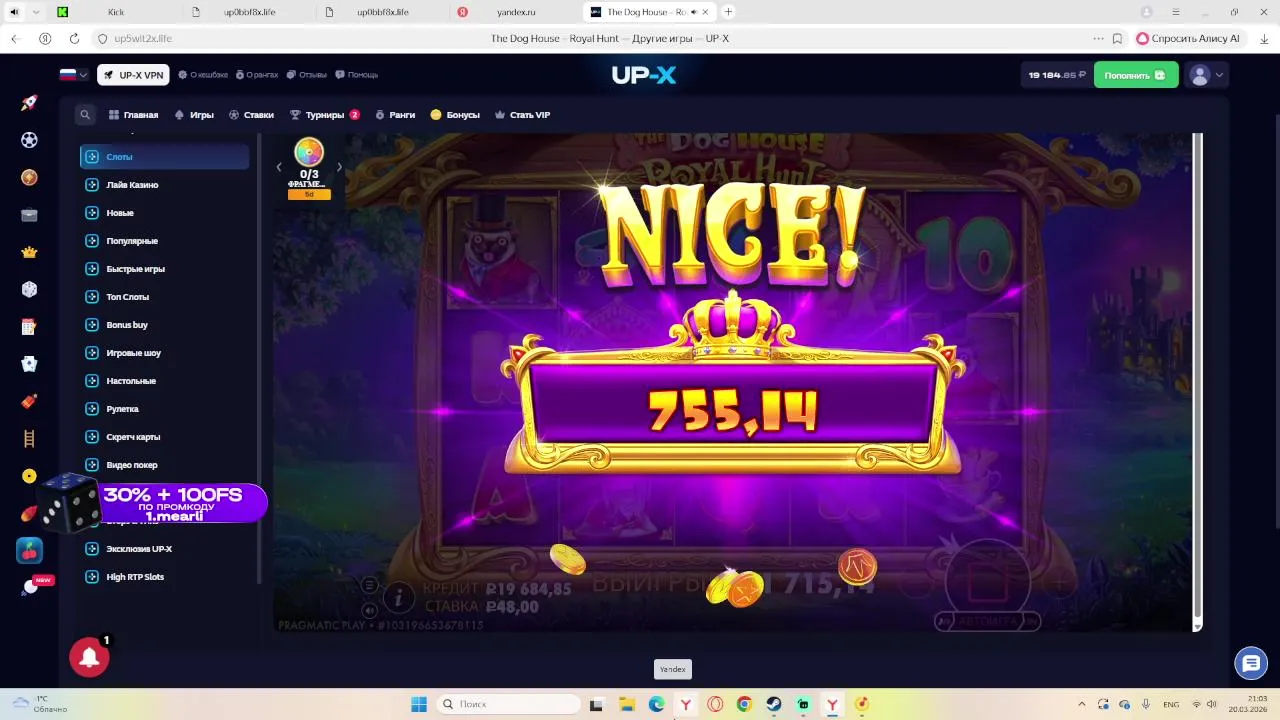Open the golden crown icon in sidebar

click(29, 252)
